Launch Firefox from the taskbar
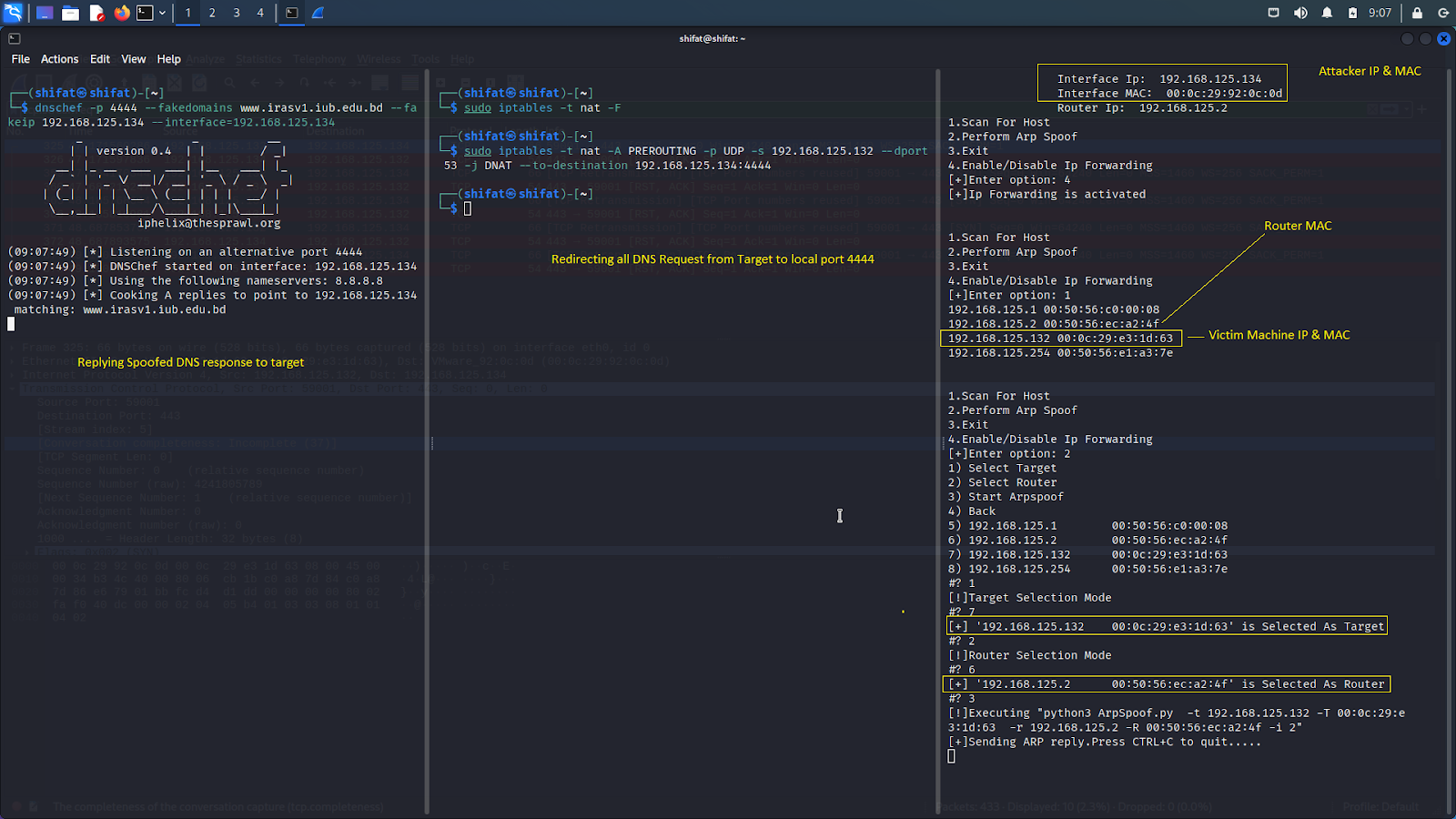1456x819 pixels. coord(122,13)
